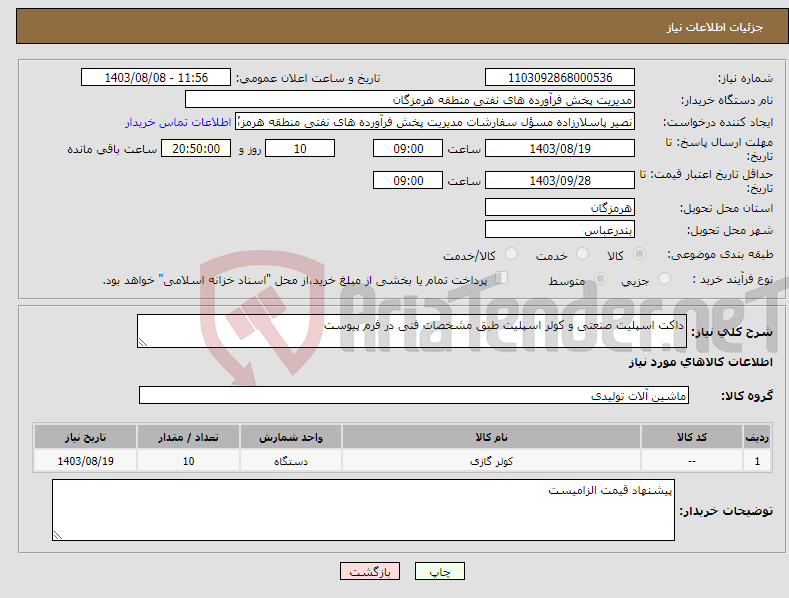The width and height of the screenshot is (789, 598).
Task: Click the remaining days field showing 10
Action: click(x=300, y=148)
